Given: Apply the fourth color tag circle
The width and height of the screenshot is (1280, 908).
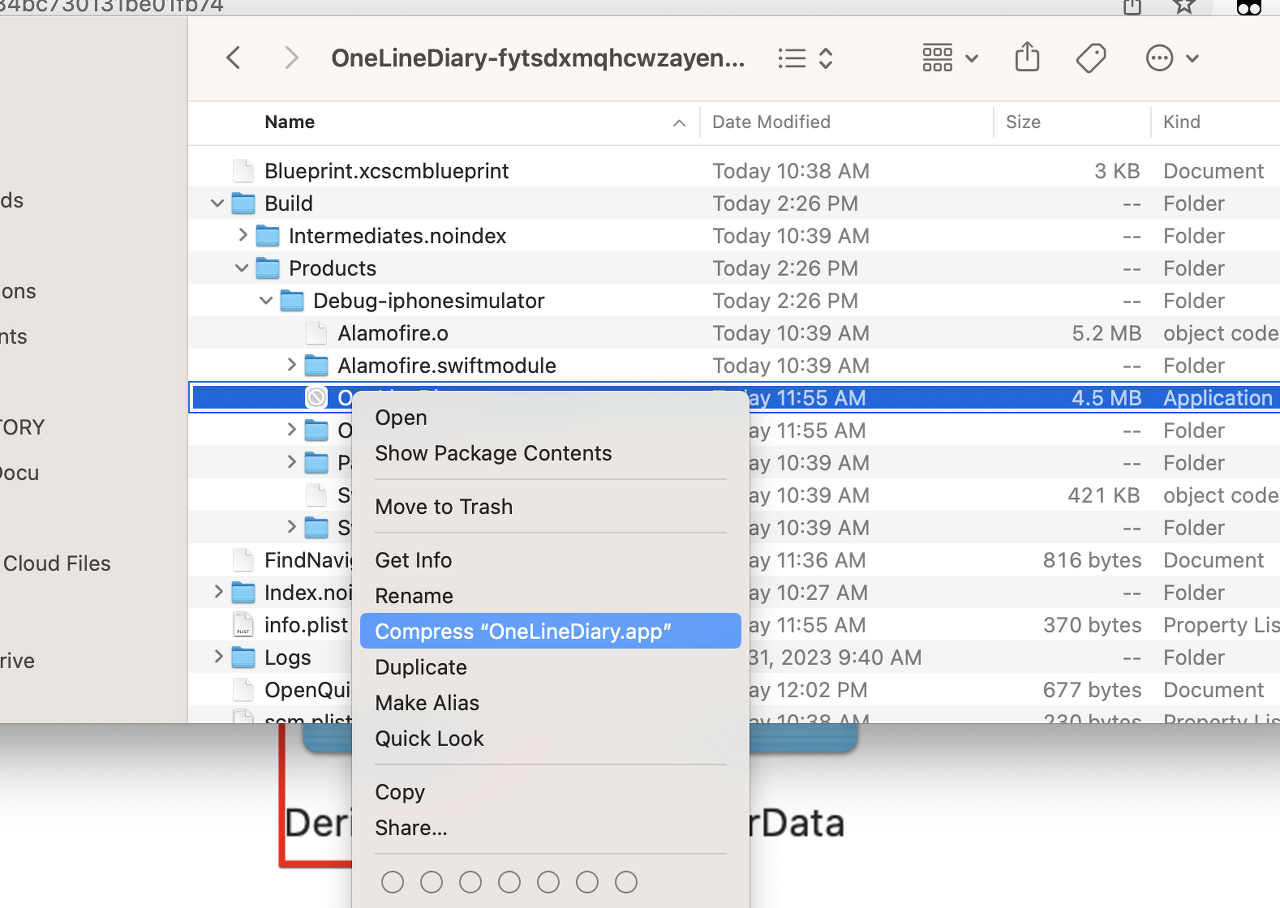Looking at the screenshot, I should (x=509, y=882).
